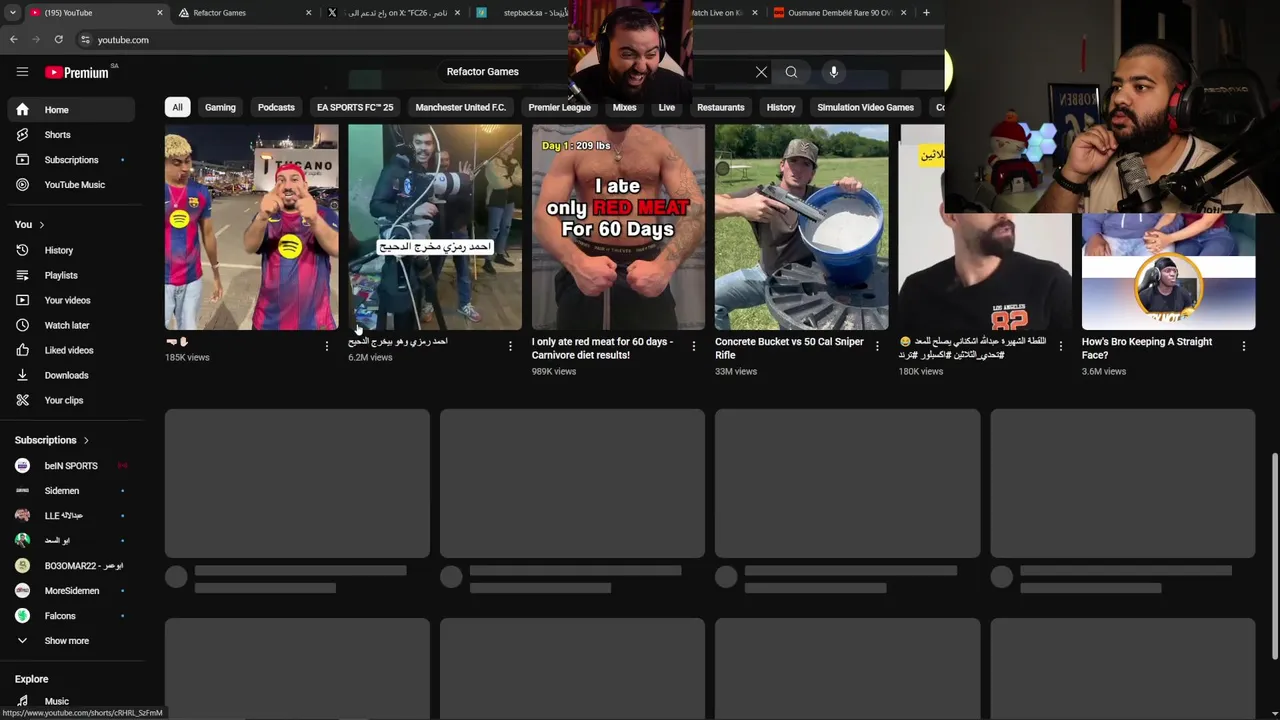Switch to the Refactor Games browser tab
Viewport: 1280px width, 720px height.
coord(243,13)
